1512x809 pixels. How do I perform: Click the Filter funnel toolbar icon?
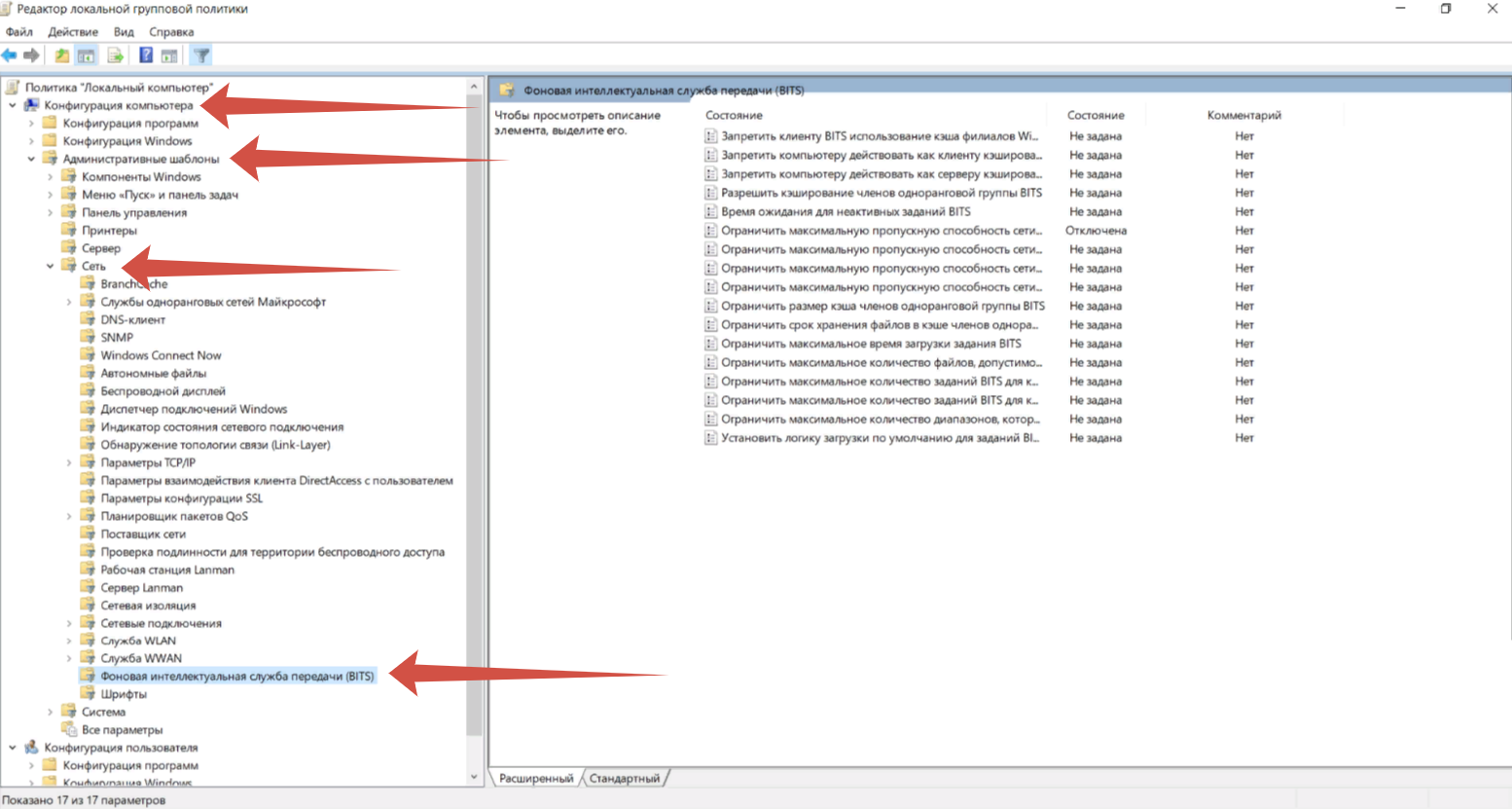(x=201, y=55)
